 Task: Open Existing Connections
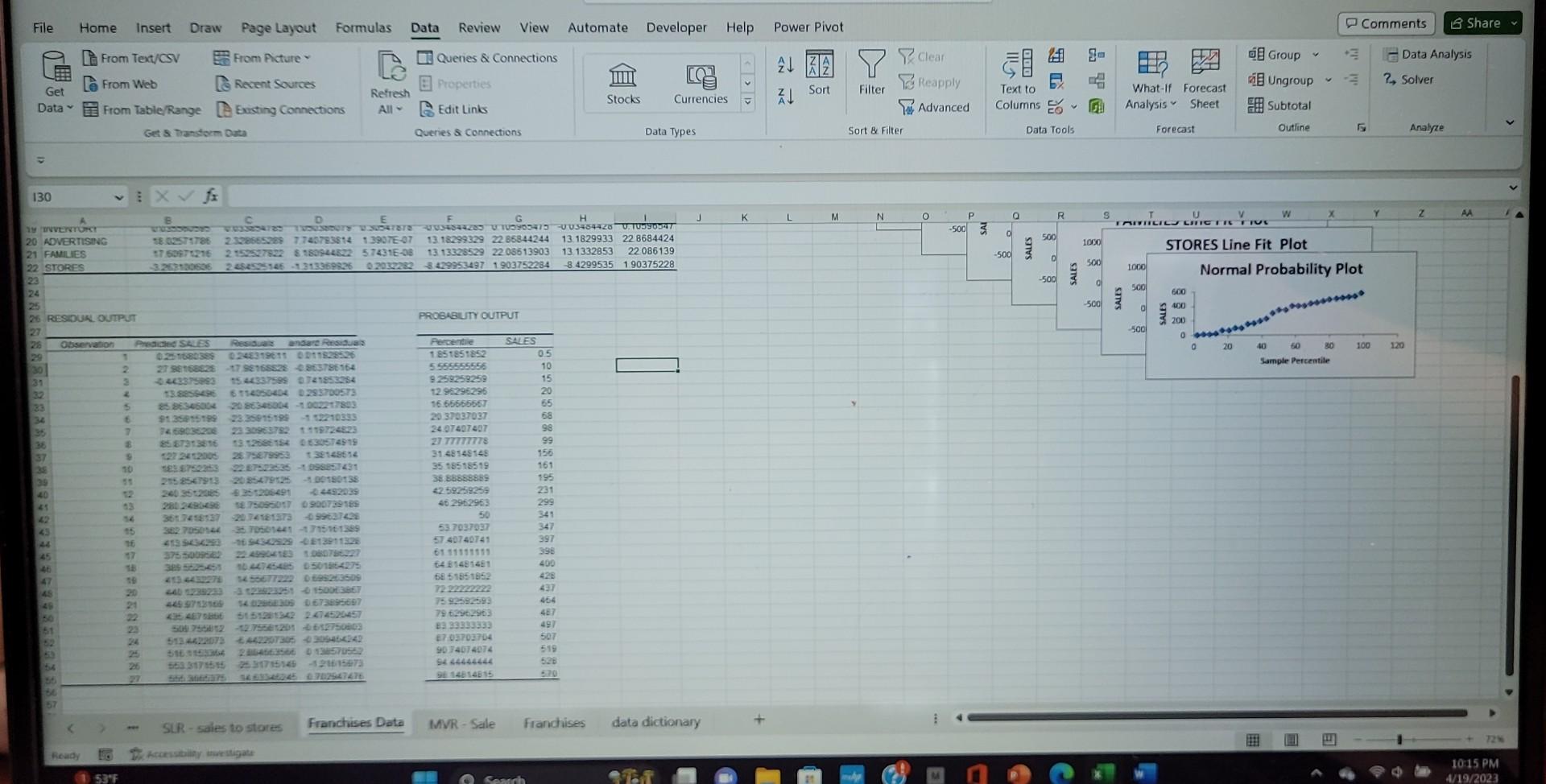pos(280,109)
